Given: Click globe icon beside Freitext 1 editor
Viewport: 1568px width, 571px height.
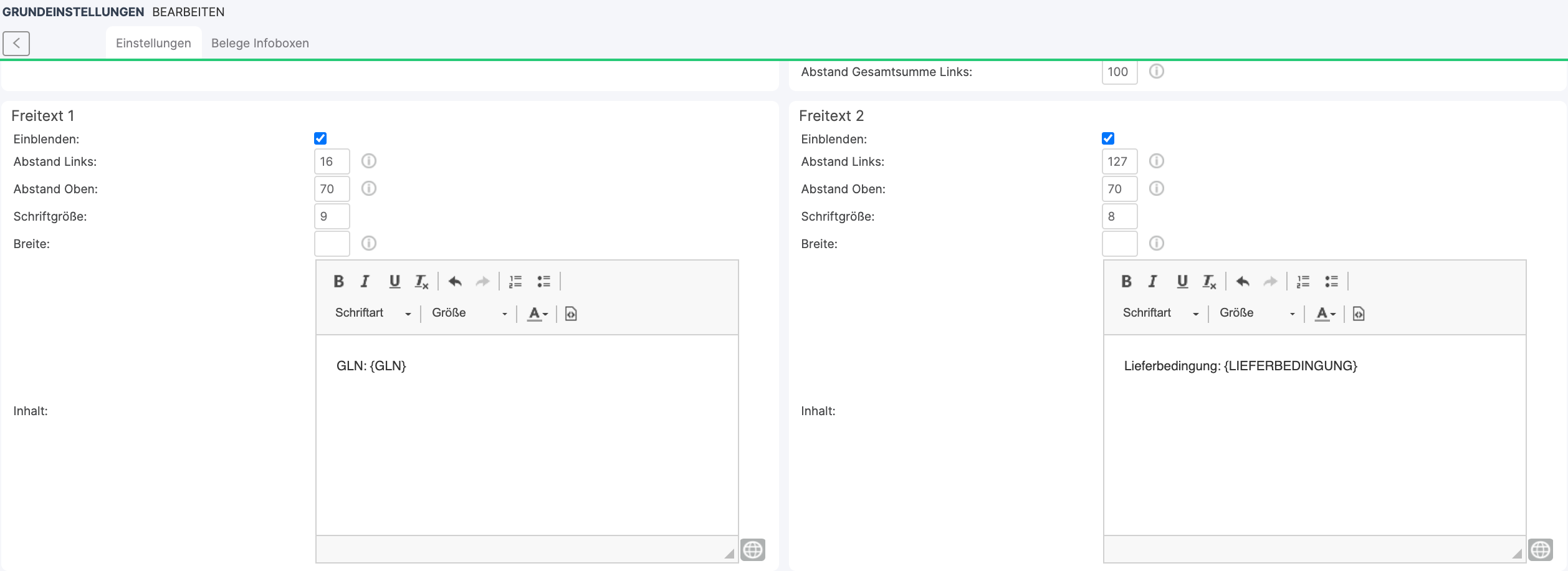Looking at the screenshot, I should 752,550.
